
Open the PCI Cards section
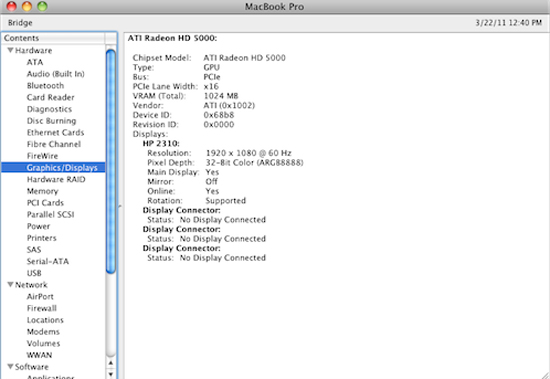[x=45, y=203]
